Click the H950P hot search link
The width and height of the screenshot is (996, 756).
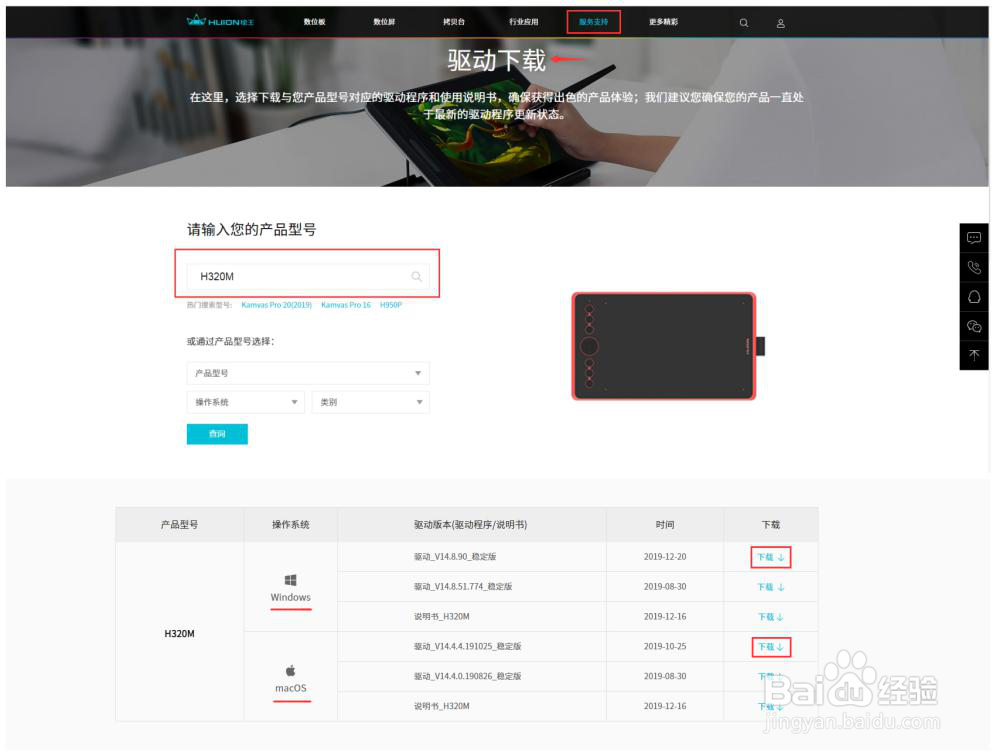tap(391, 305)
